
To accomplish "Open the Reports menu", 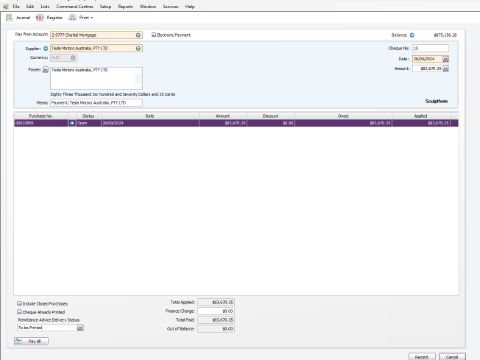I will [x=125, y=6].
